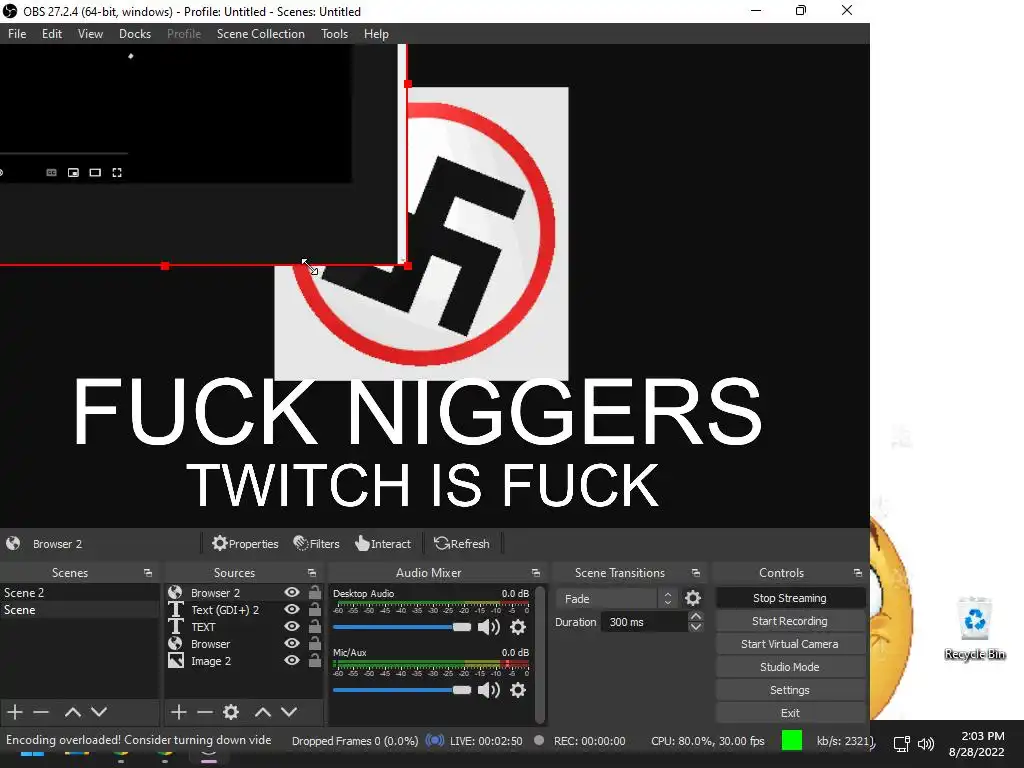
Task: Open the View menu
Action: coord(90,34)
